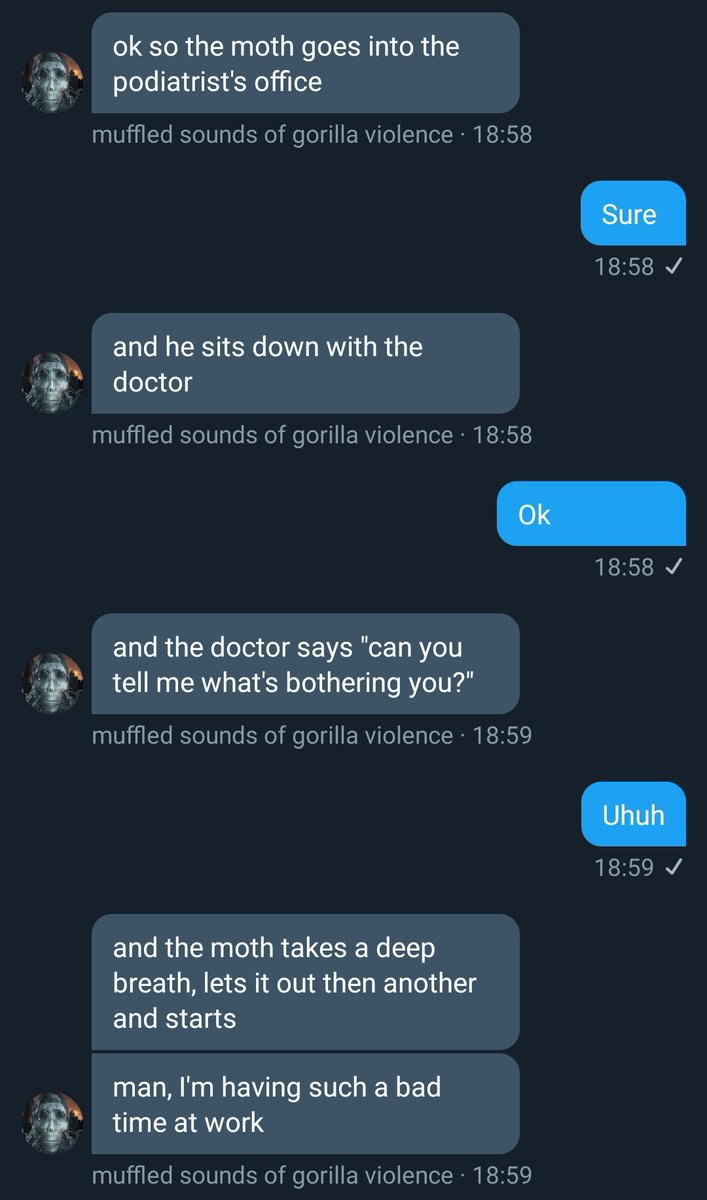Screen dimensions: 707x1200
Task: Click the blue "Ok" reply bubble
Action: [591, 514]
